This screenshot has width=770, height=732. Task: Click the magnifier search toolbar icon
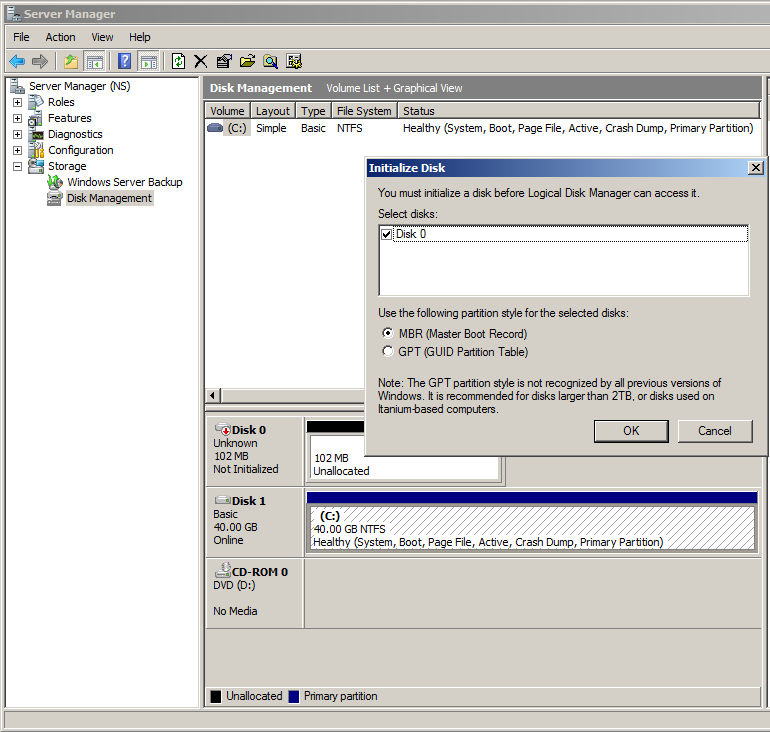click(270, 61)
